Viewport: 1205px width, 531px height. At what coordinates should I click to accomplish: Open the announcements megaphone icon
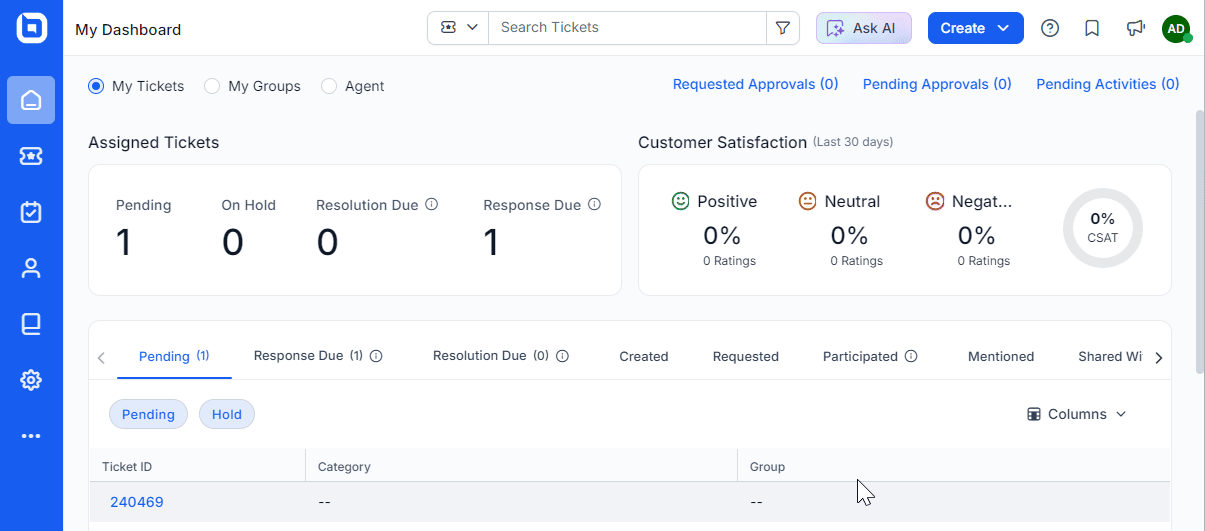1135,28
